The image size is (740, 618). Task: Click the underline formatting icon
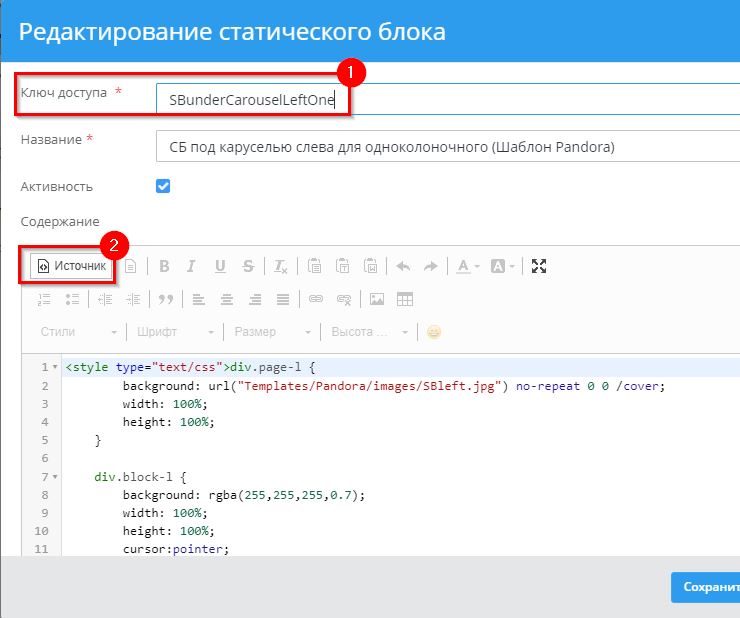[x=220, y=266]
